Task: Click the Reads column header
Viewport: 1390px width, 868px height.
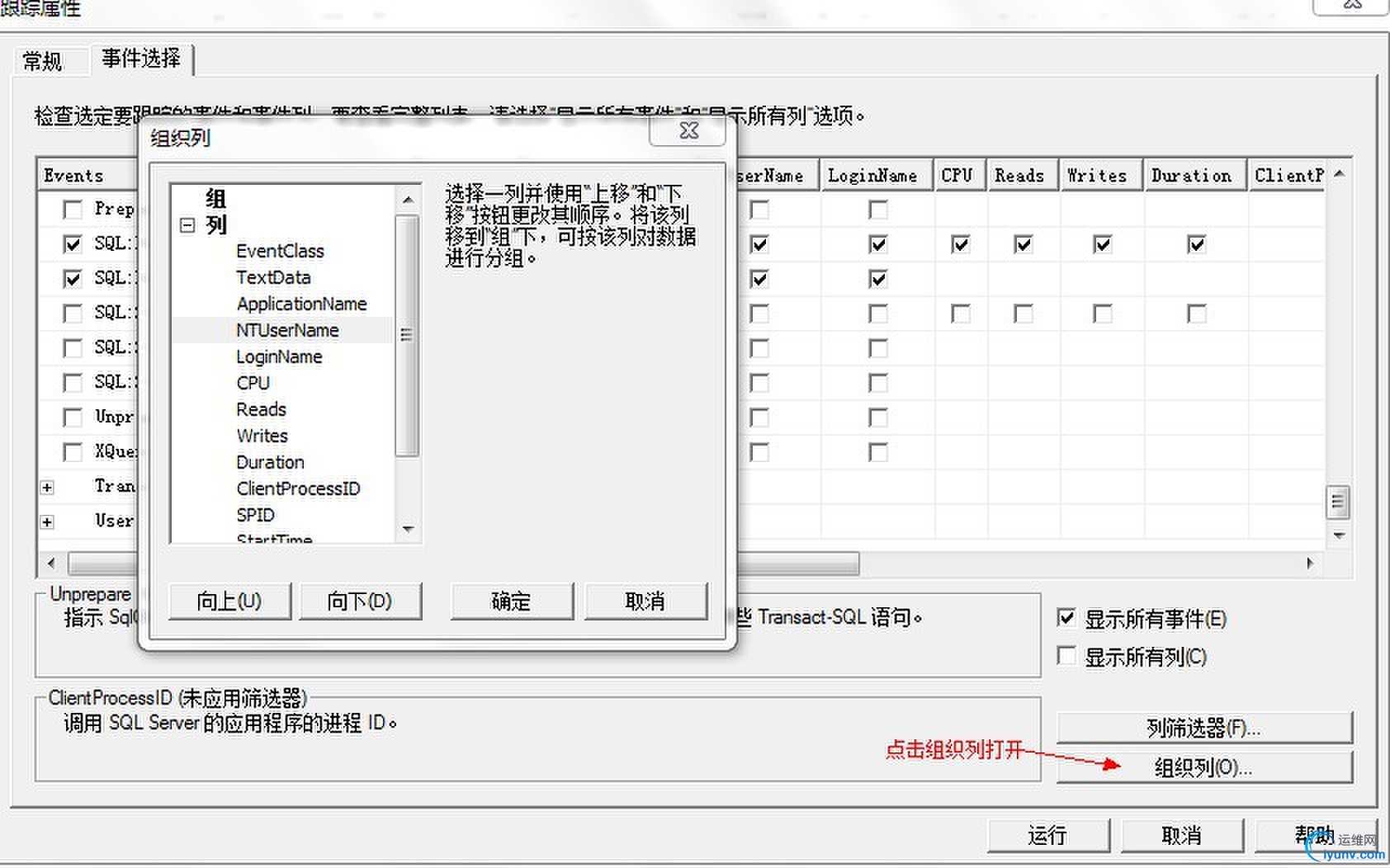Action: (1023, 175)
